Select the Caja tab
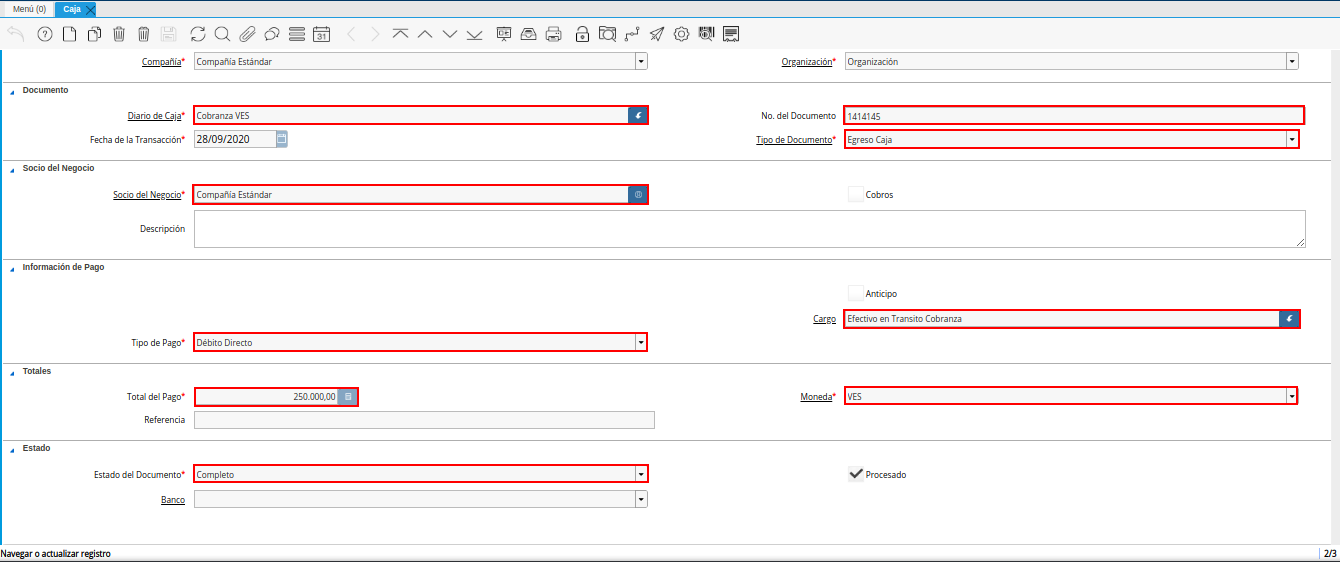The width and height of the screenshot is (1340, 562). pyautogui.click(x=72, y=8)
